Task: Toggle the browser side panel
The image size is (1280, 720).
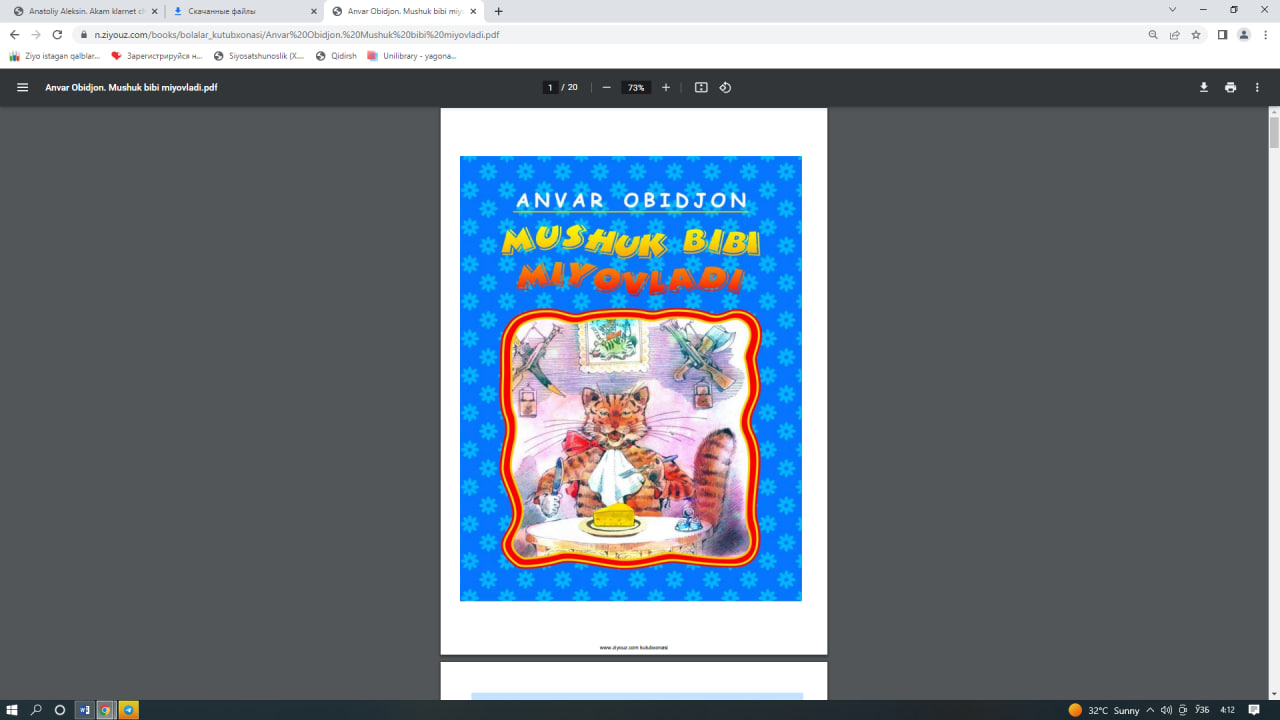Action: pos(1222,34)
